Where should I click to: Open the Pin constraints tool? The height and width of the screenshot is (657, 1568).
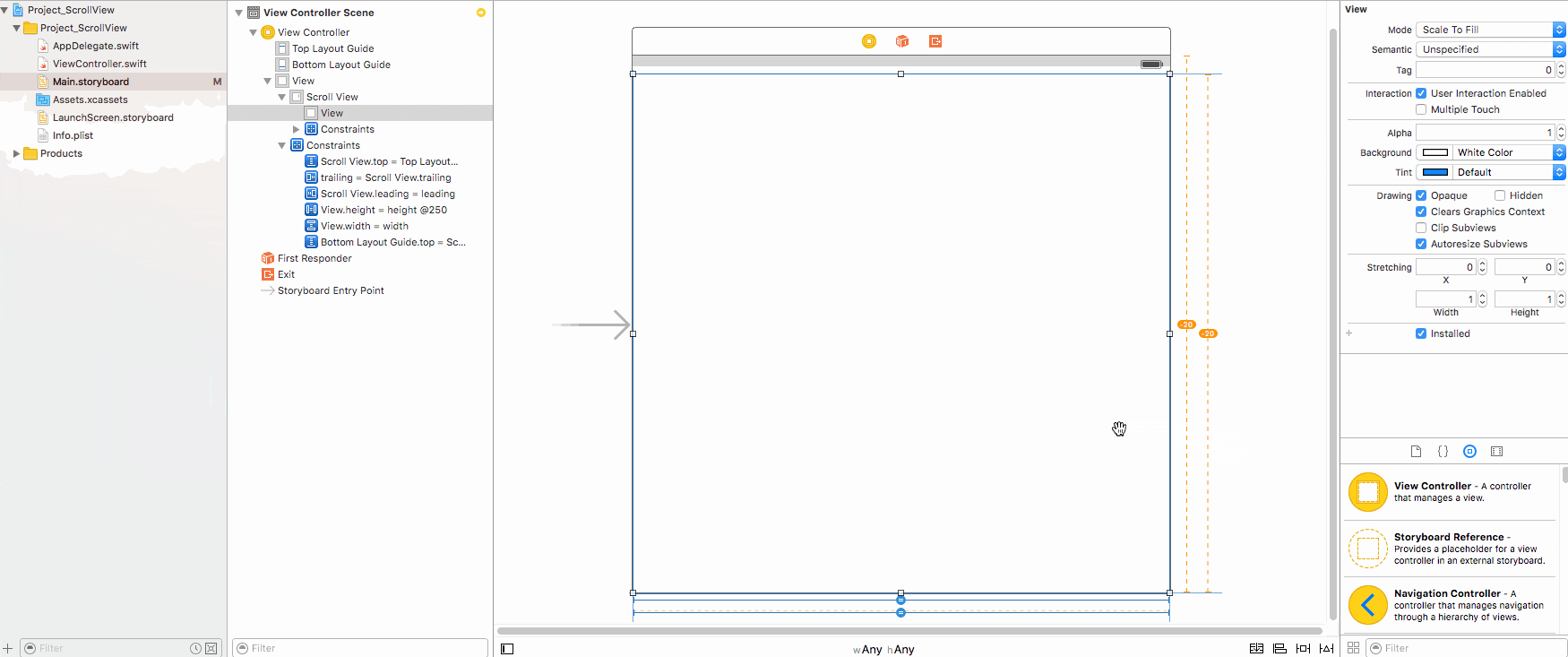coord(1303,648)
